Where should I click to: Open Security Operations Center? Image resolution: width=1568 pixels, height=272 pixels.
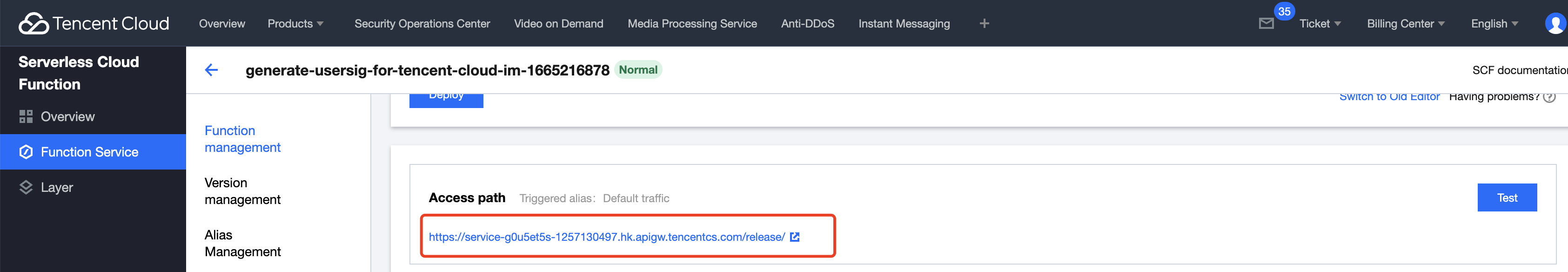click(422, 23)
